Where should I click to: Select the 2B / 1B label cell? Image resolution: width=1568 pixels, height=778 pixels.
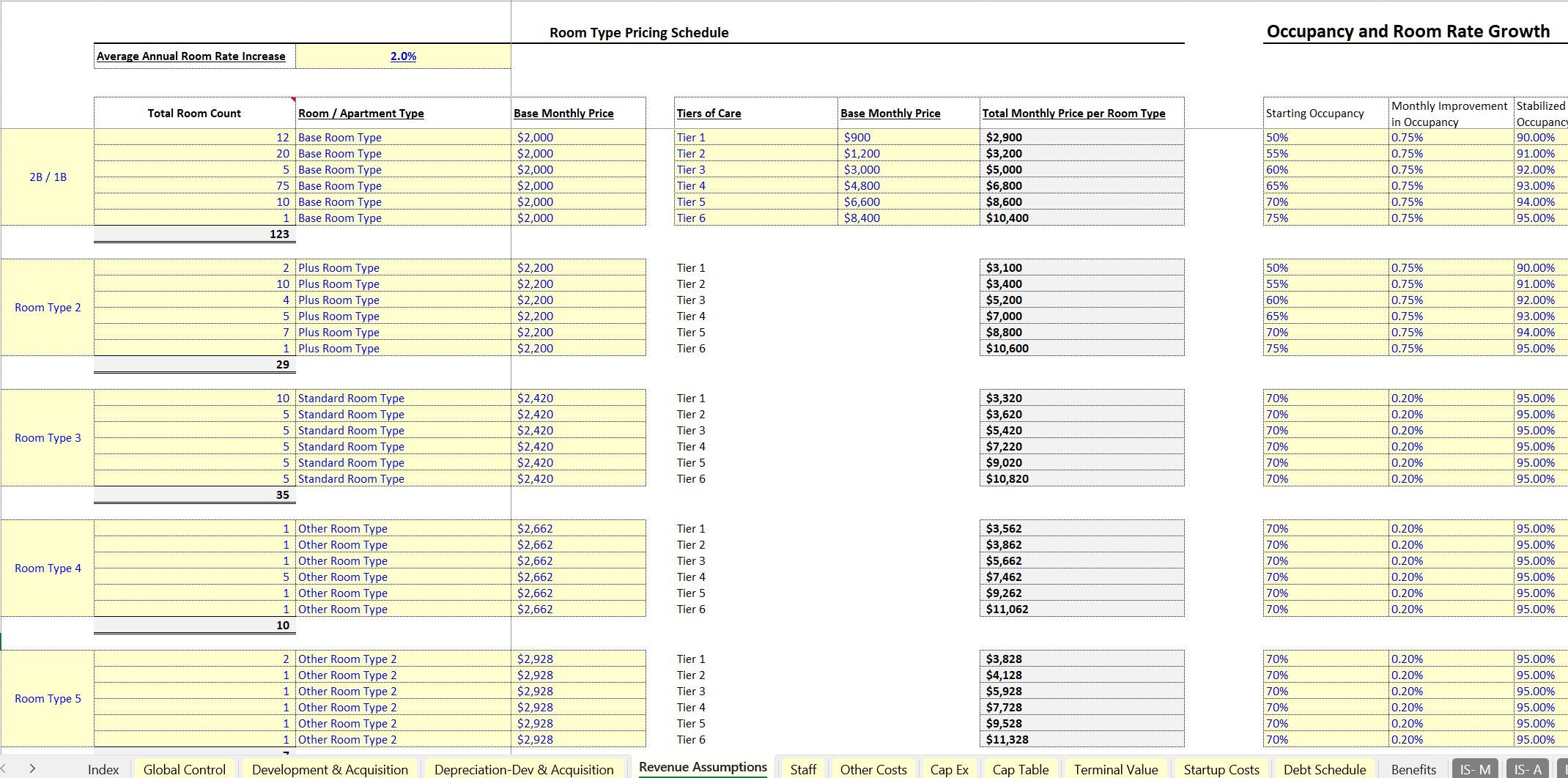point(48,177)
